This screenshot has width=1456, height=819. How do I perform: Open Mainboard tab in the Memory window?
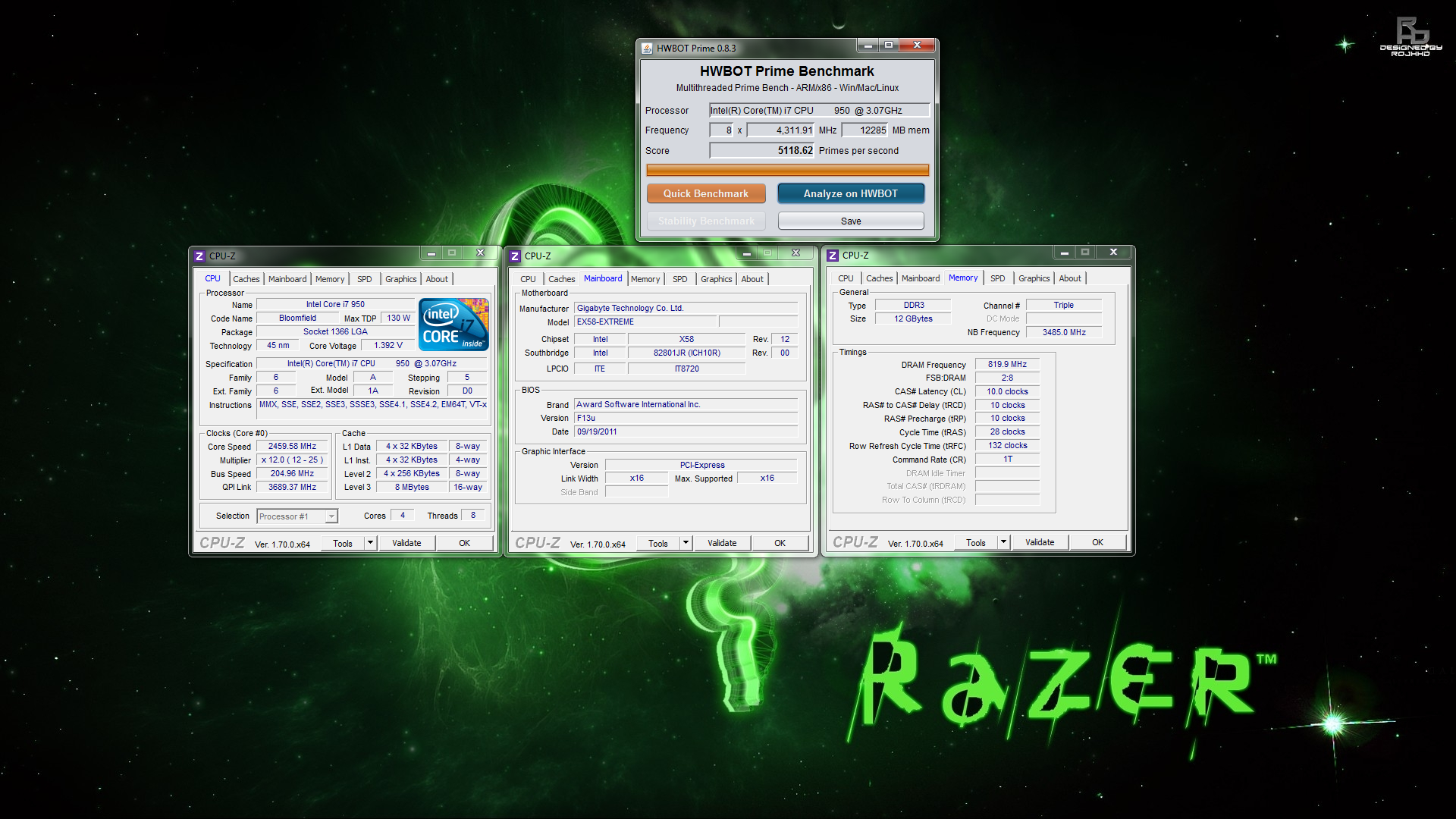(921, 278)
